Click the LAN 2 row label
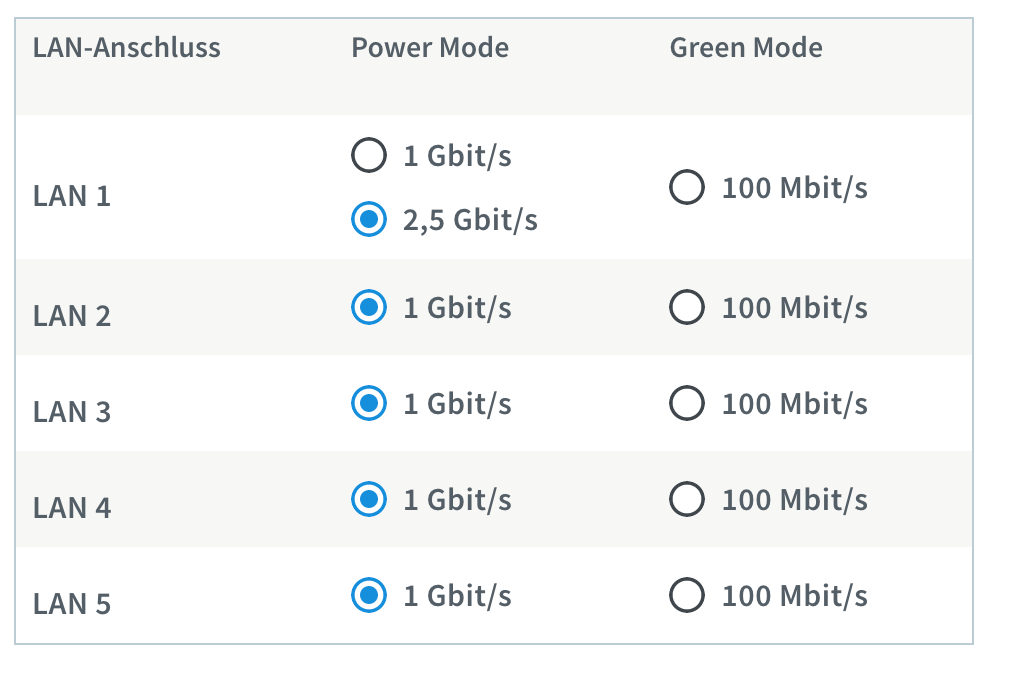This screenshot has width=1032, height=678. [72, 316]
